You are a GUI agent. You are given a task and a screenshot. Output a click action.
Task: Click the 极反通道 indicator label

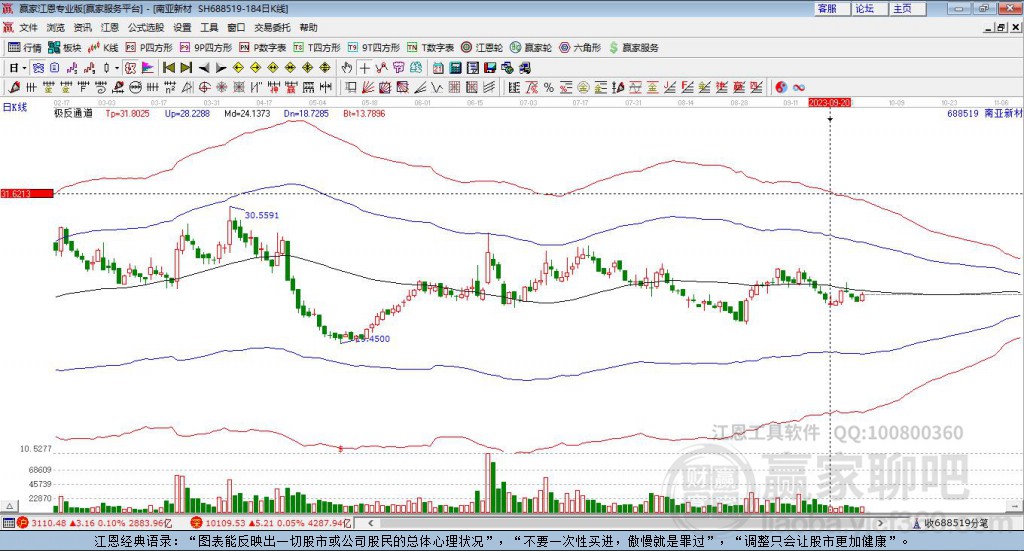73,113
